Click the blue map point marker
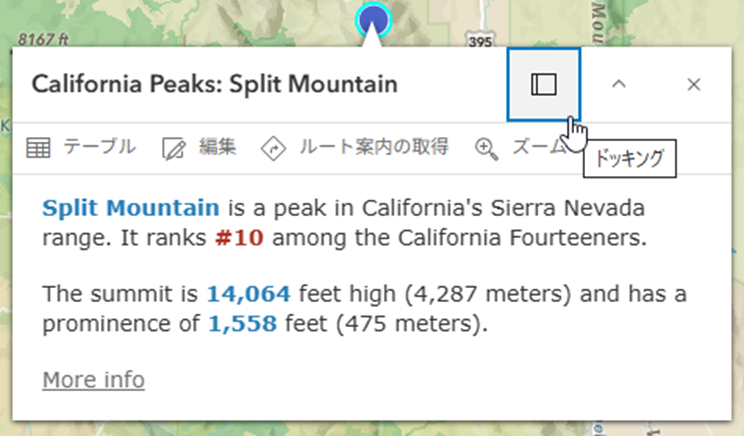 pyautogui.click(x=374, y=19)
